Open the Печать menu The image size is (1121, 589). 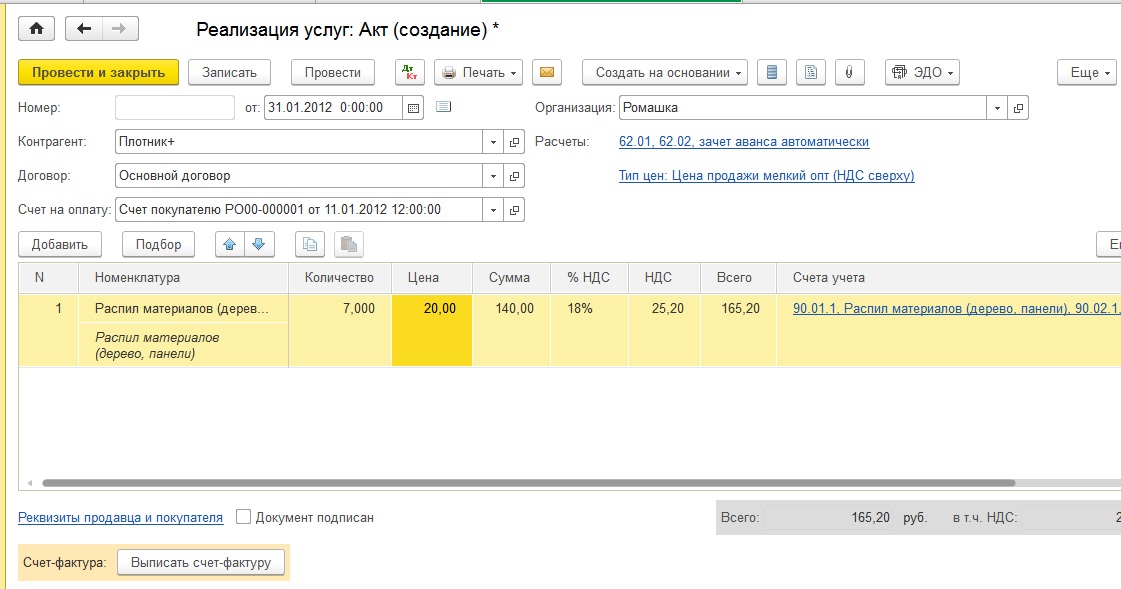click(479, 73)
